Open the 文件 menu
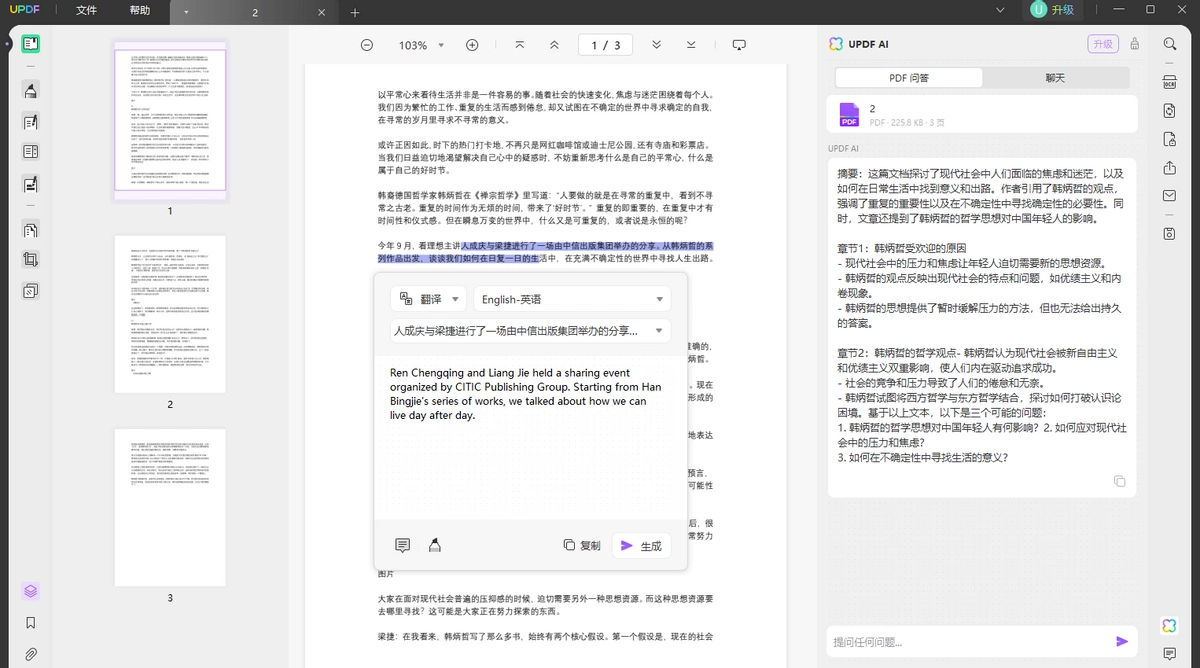Screen dimensions: 1200x668 87,11
